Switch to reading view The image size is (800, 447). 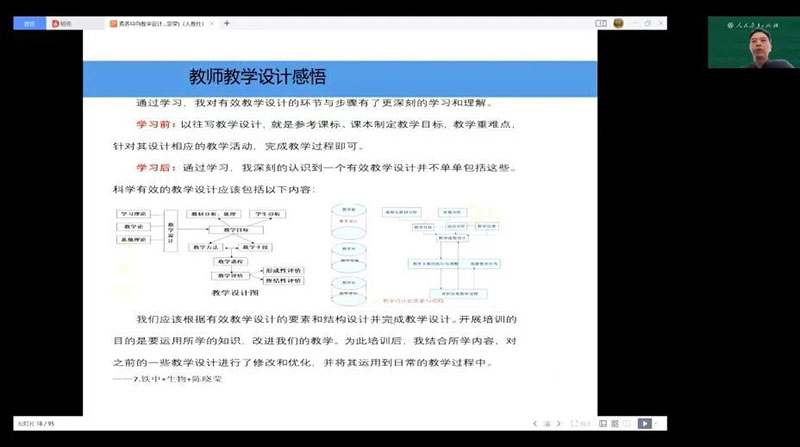tap(627, 424)
